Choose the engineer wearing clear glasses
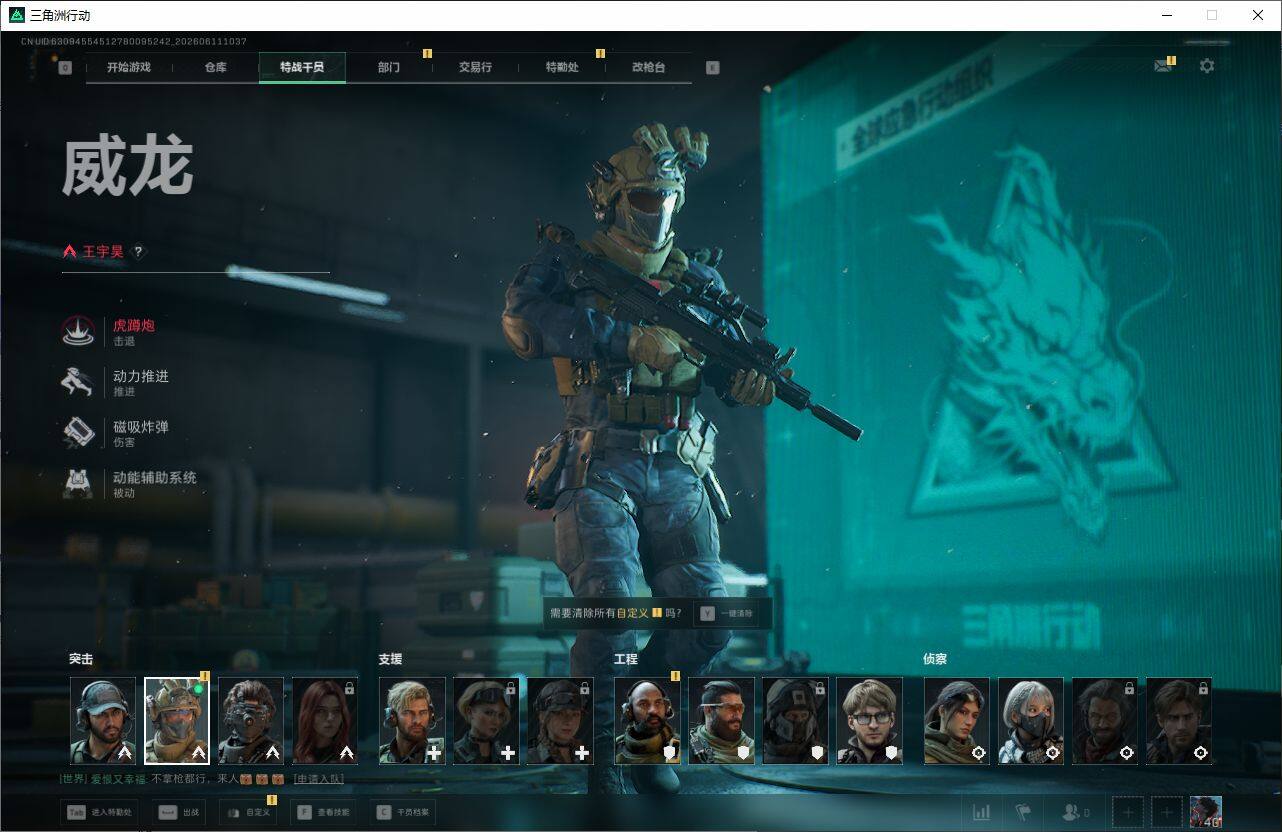Screen dimensions: 1282x832 point(869,721)
